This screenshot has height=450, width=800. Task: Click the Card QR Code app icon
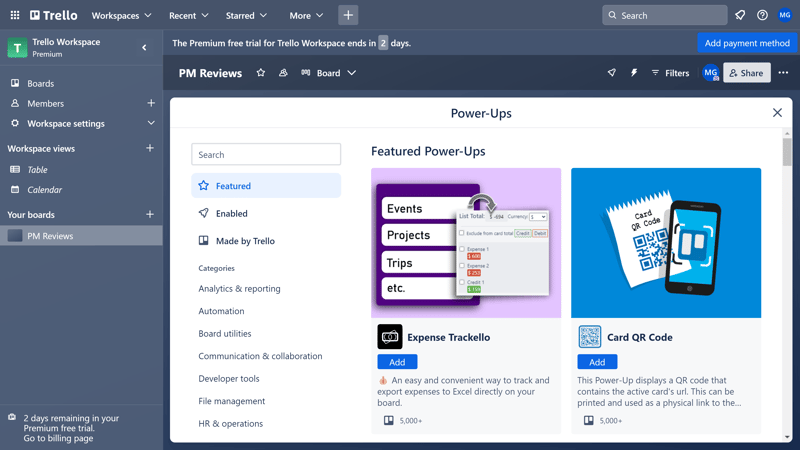click(590, 337)
